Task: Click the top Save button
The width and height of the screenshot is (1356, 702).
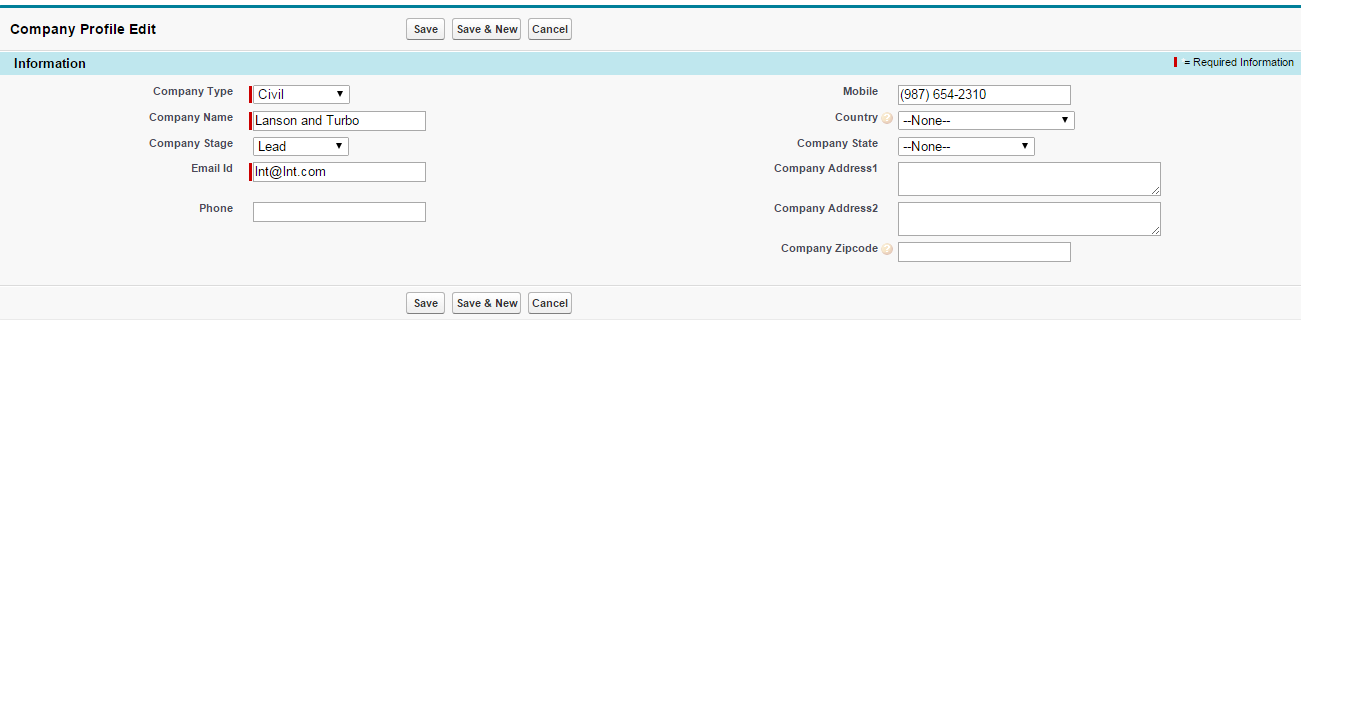Action: click(425, 29)
